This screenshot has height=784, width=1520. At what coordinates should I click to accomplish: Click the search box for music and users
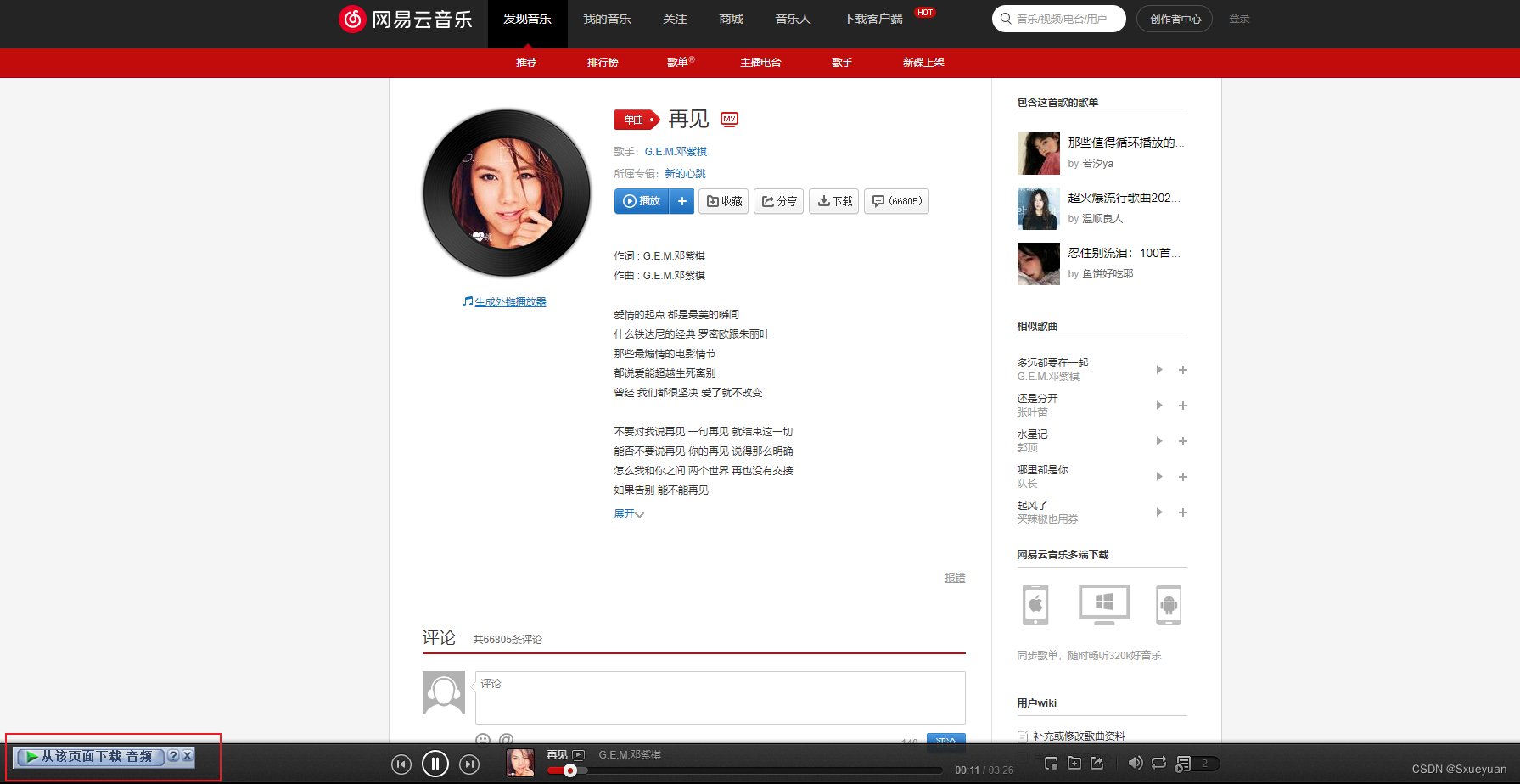coord(1059,19)
